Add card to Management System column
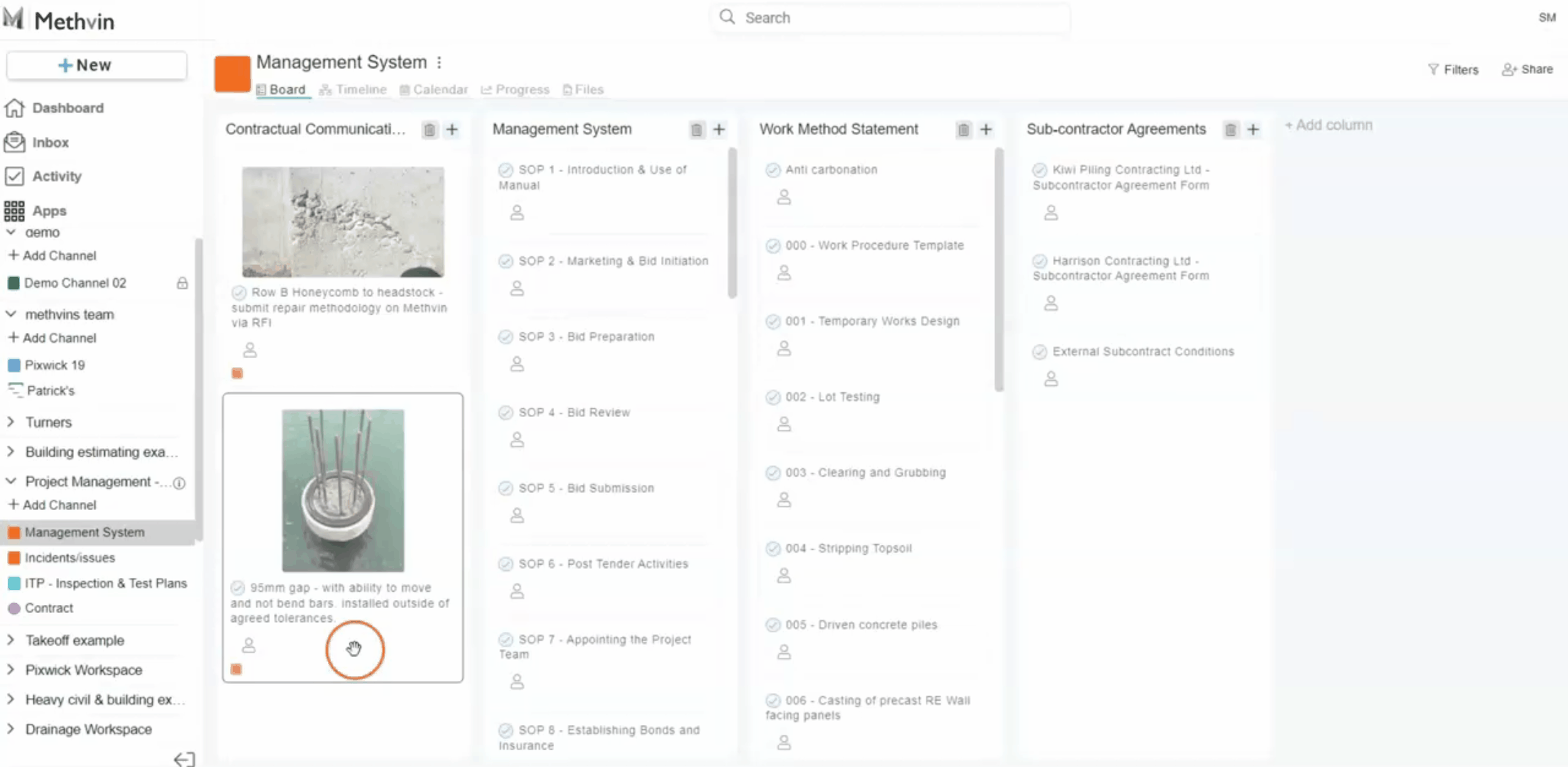This screenshot has height=767, width=1568. (719, 130)
